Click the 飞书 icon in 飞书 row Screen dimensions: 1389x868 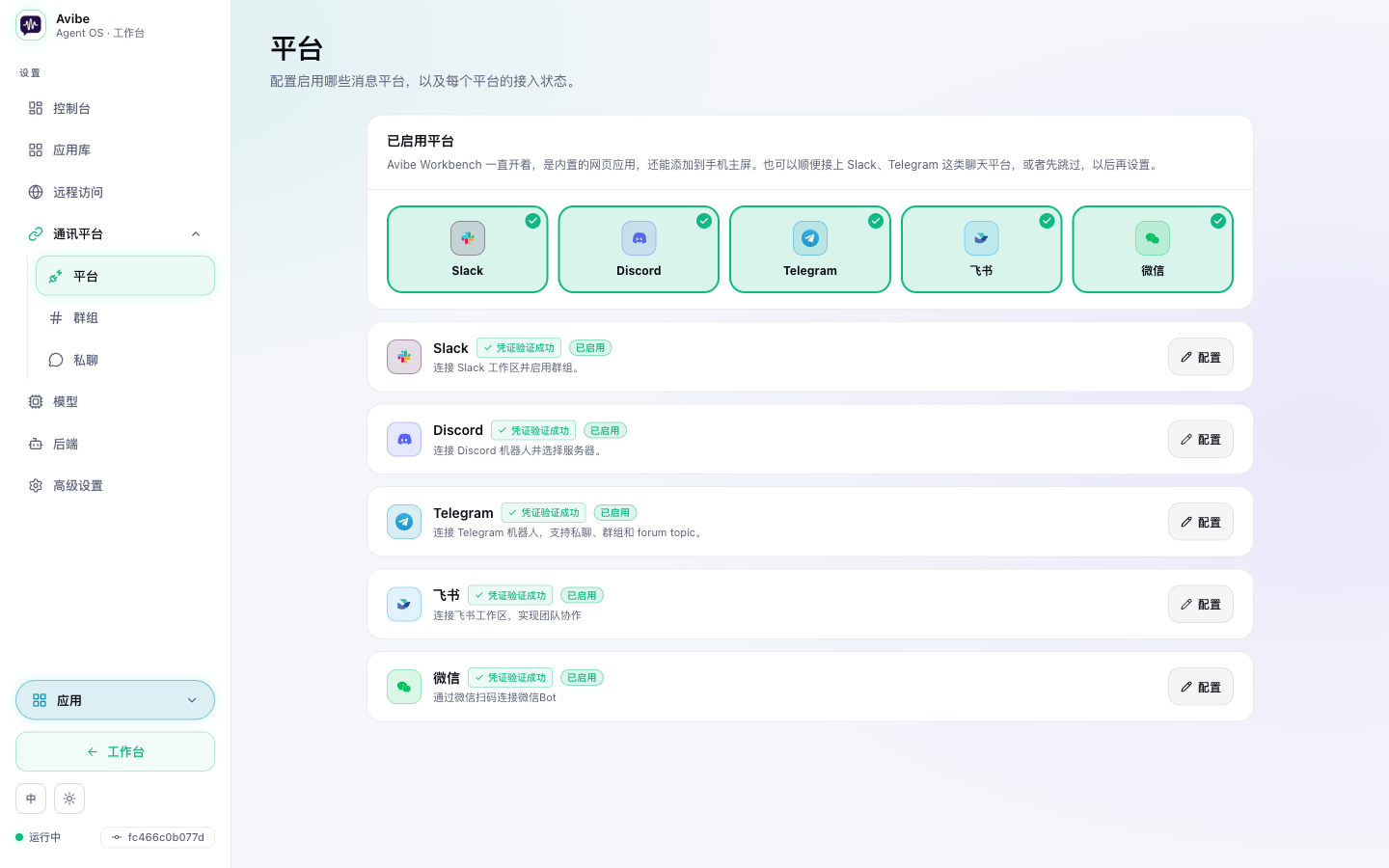click(404, 605)
